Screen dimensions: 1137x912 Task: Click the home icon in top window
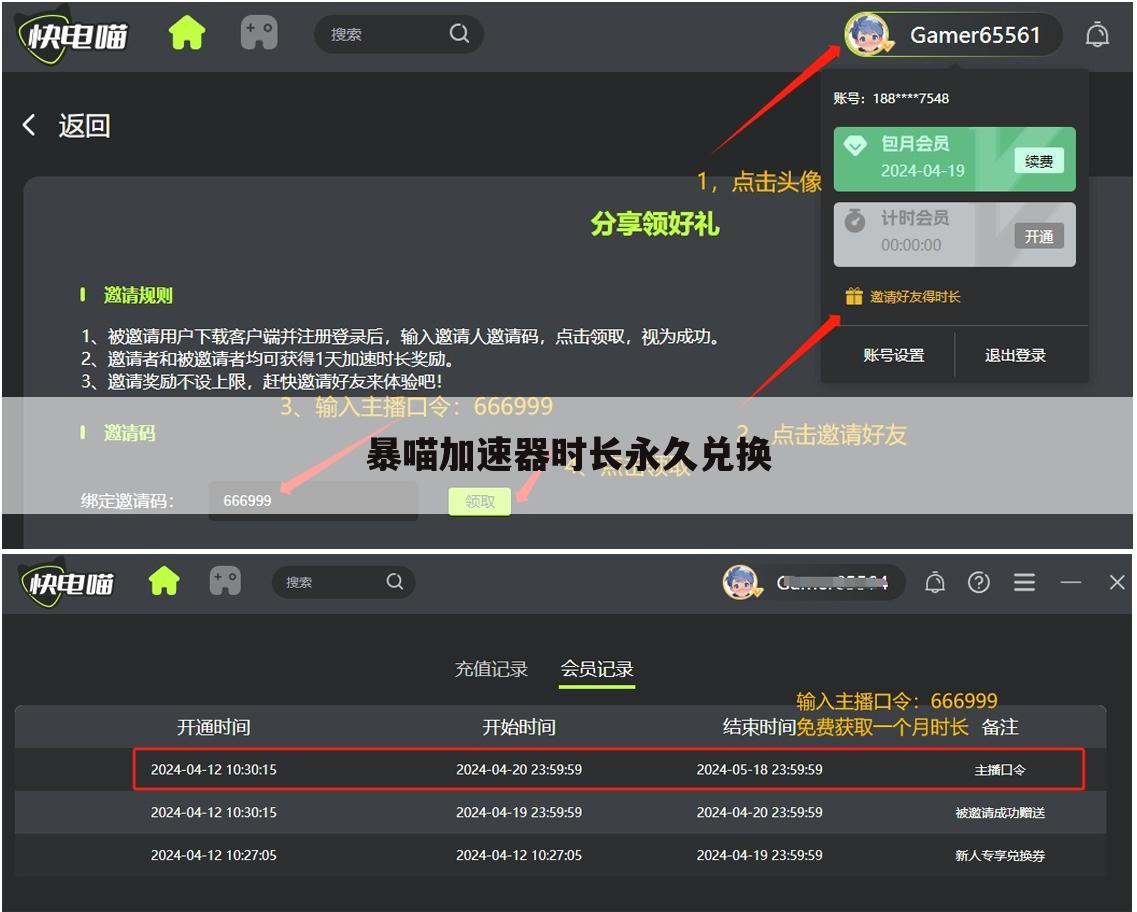[x=187, y=33]
